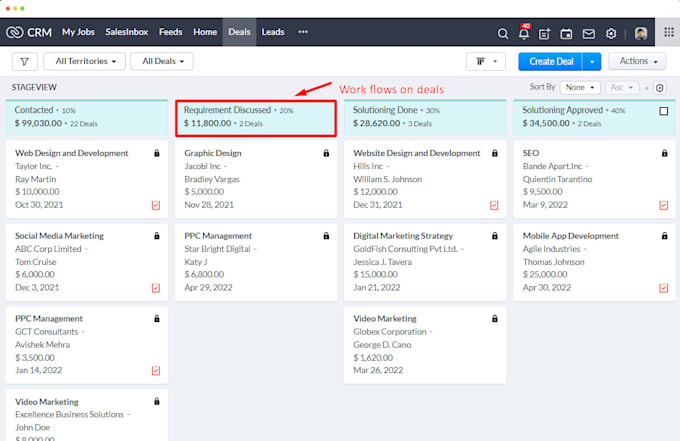Open Bande Apart.Inc account
The width and height of the screenshot is (680, 441).
pos(552,166)
